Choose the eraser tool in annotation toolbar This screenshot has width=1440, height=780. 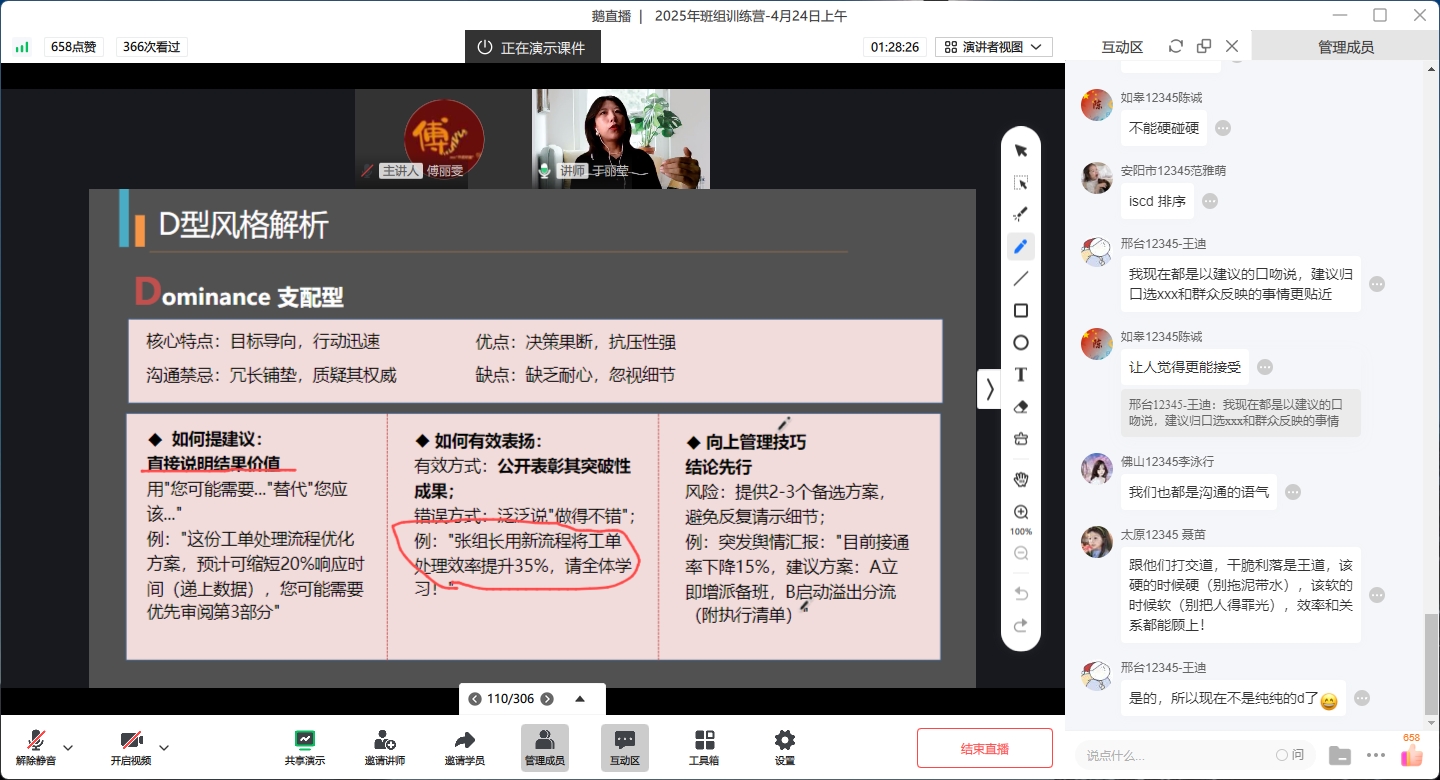point(1021,407)
